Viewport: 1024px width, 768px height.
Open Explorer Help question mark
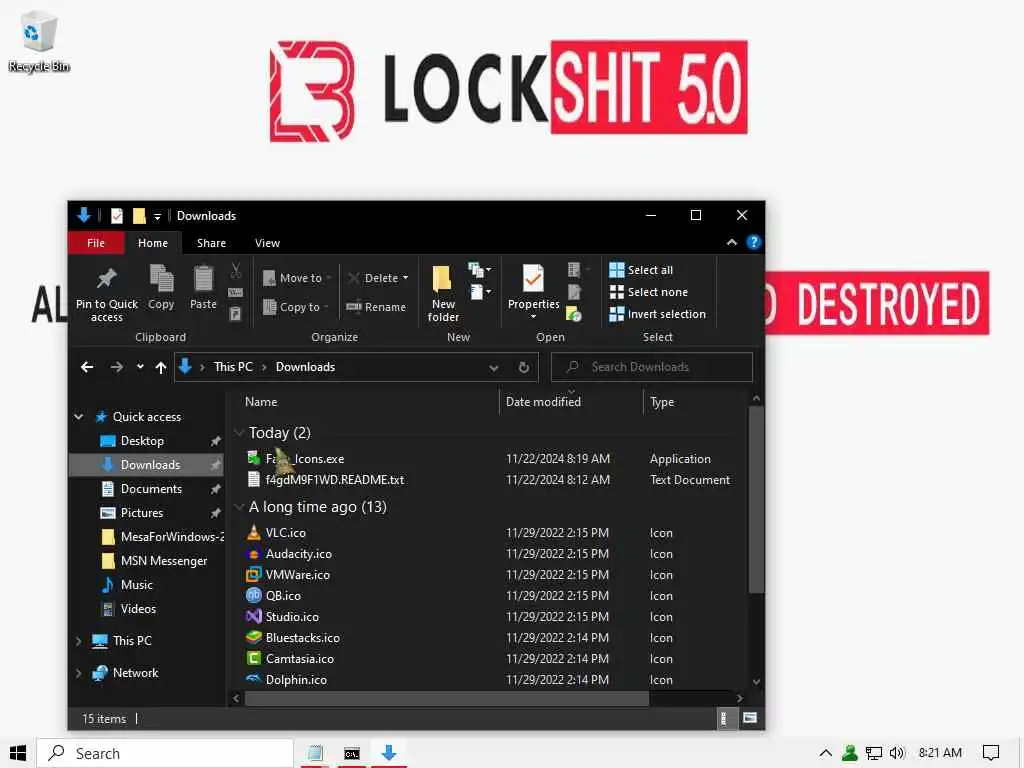click(754, 242)
